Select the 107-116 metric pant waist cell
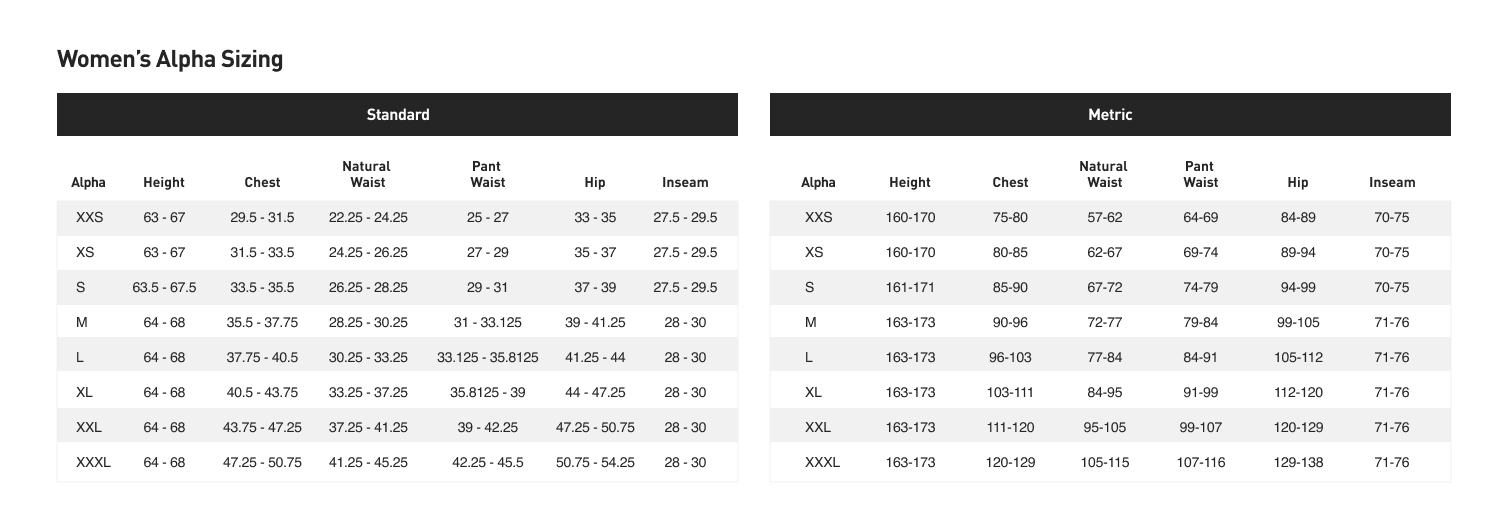 tap(1200, 462)
